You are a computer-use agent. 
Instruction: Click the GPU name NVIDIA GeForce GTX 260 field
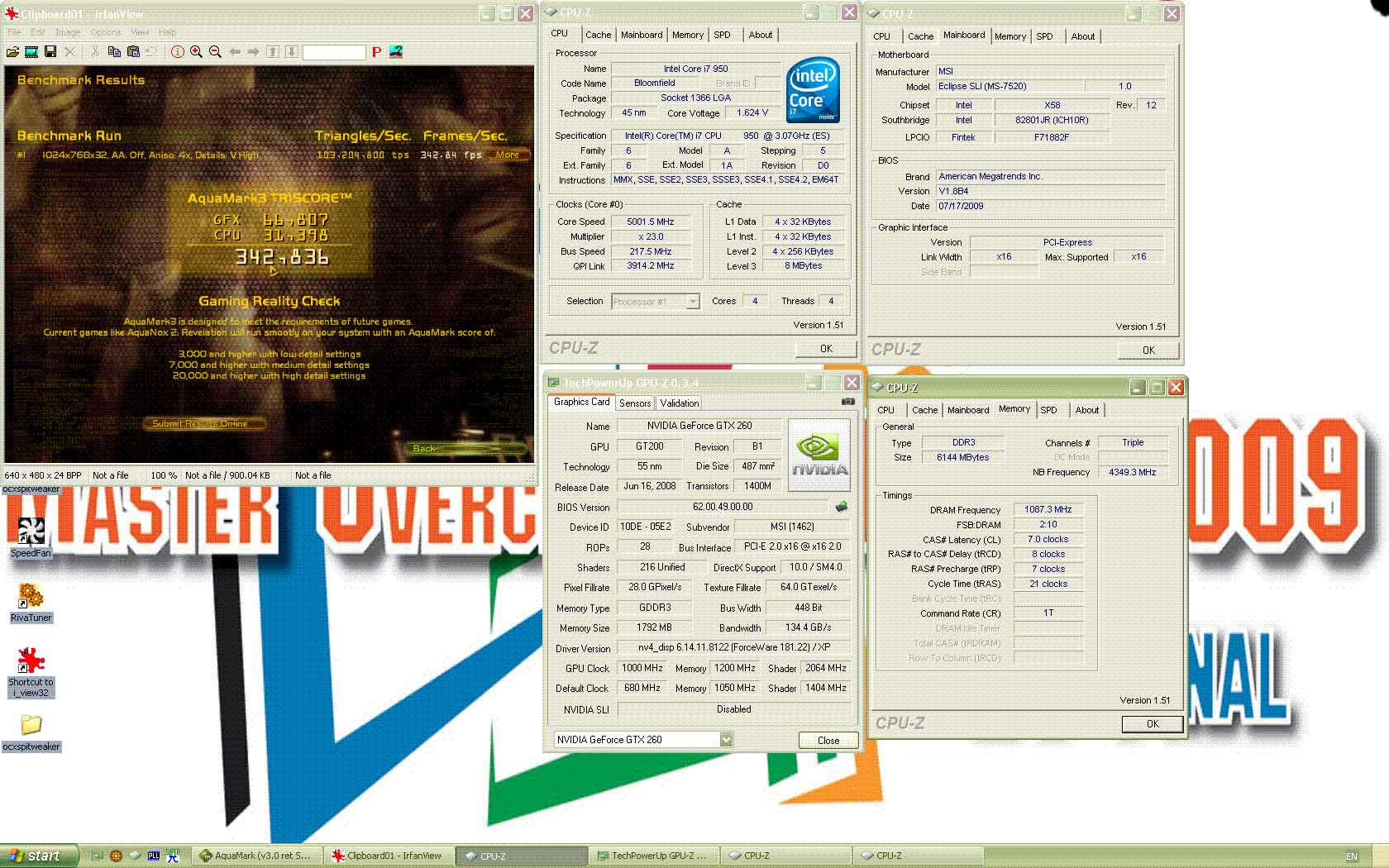699,426
